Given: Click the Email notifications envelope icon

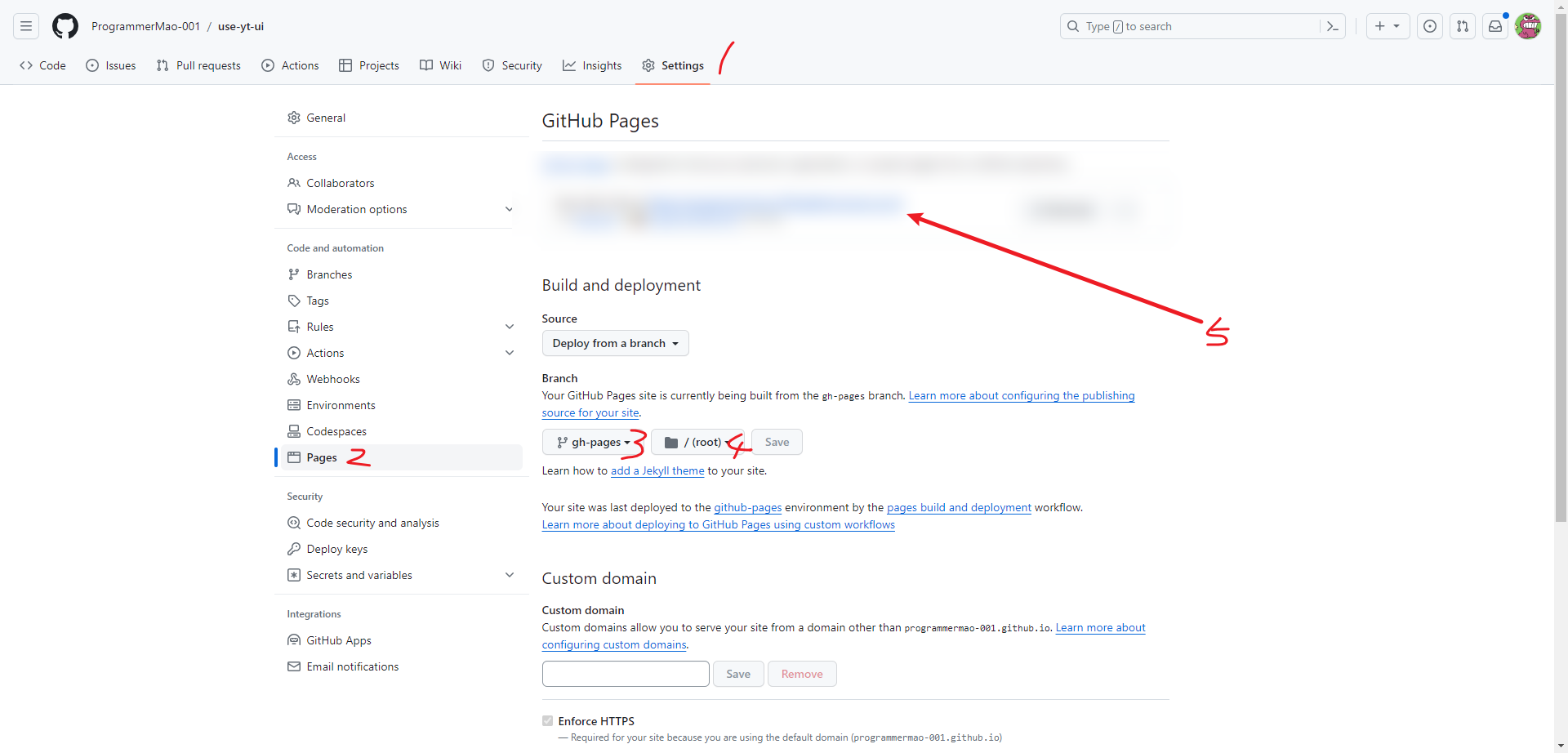Looking at the screenshot, I should coord(294,666).
